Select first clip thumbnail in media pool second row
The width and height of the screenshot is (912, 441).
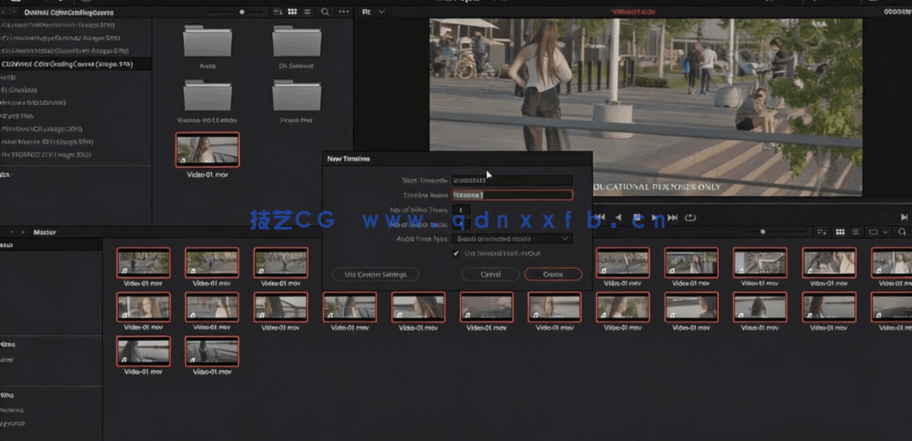click(143, 307)
